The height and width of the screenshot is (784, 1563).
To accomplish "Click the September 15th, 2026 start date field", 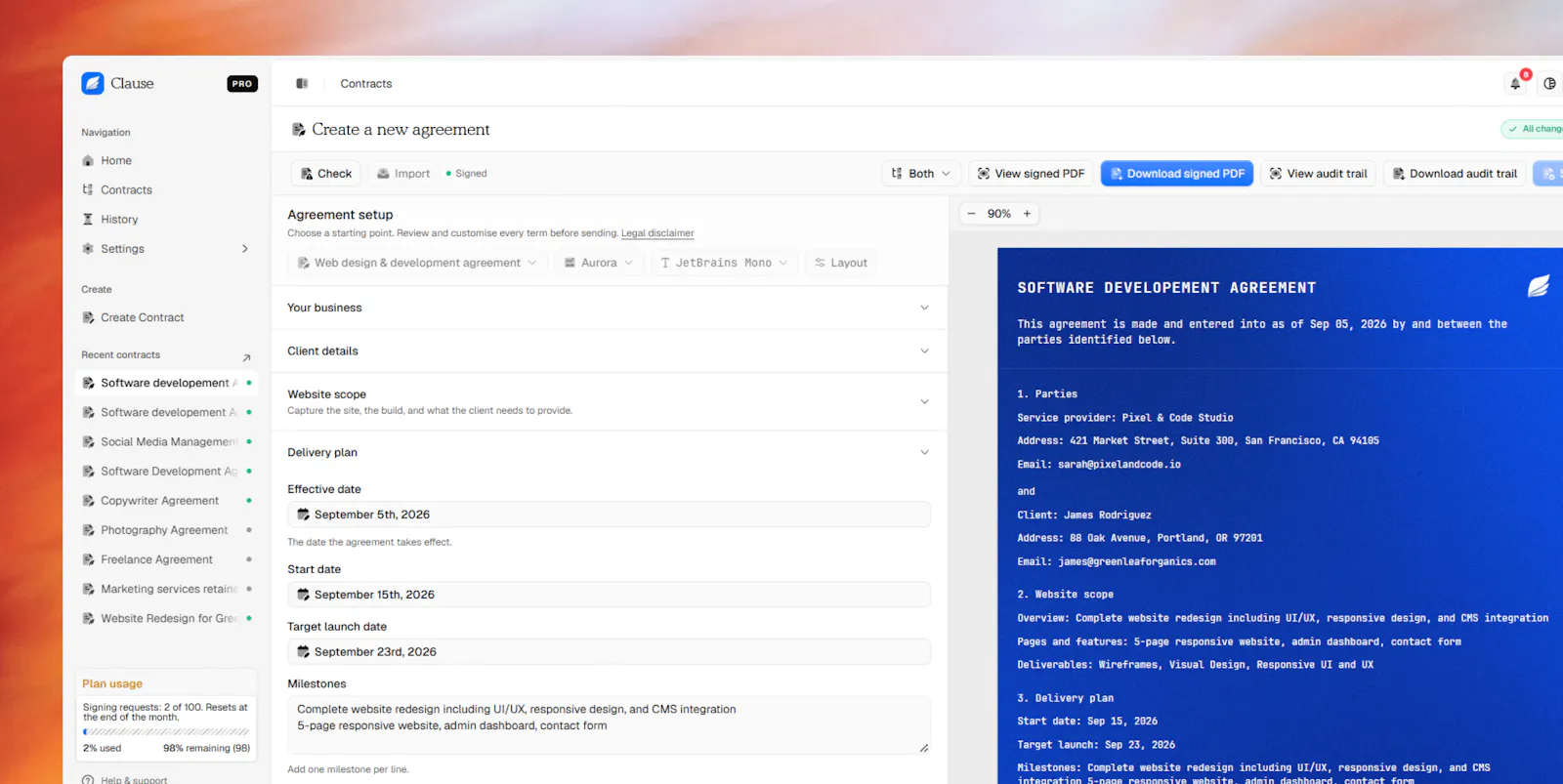I will 609,595.
